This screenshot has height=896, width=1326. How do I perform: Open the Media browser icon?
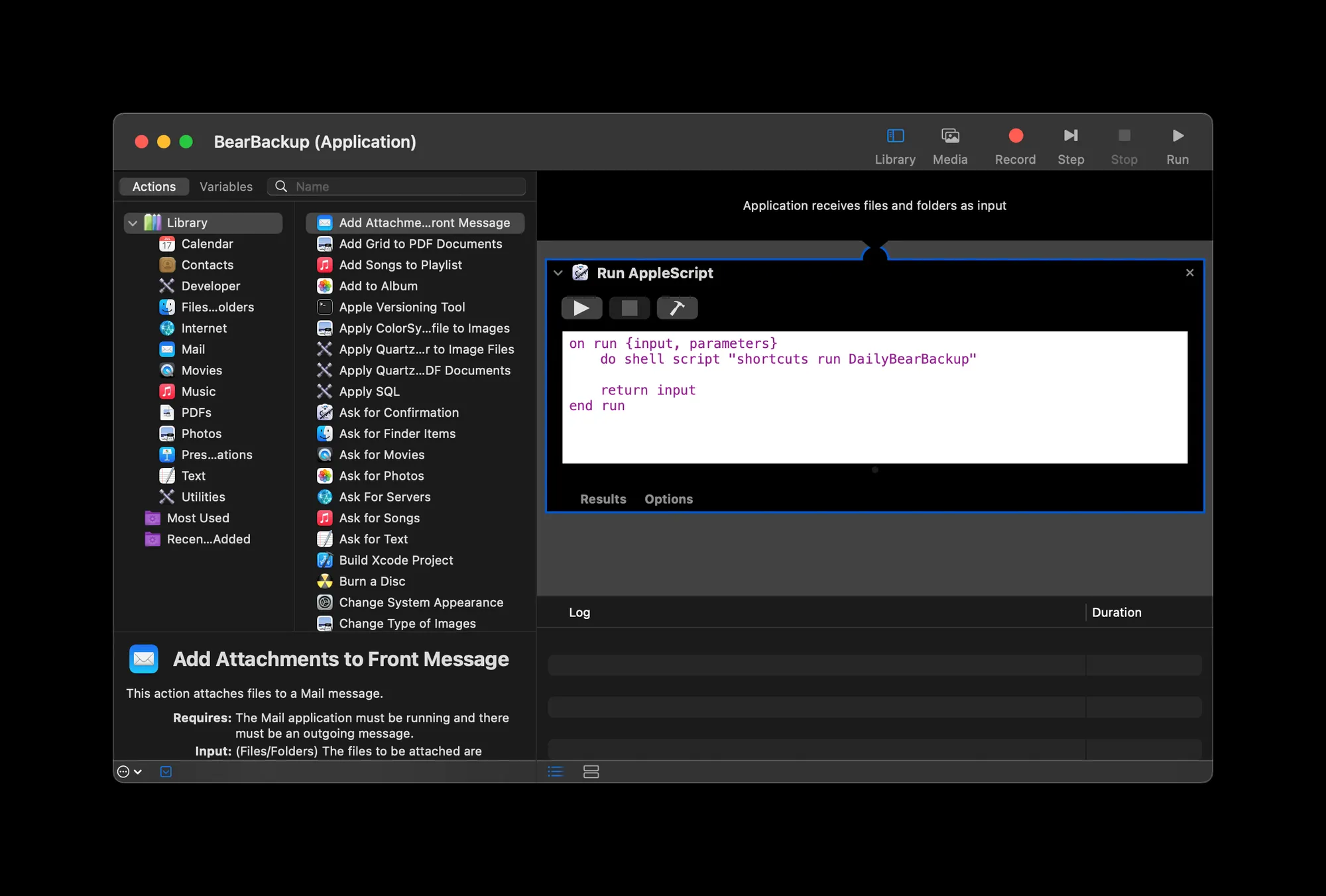click(950, 136)
